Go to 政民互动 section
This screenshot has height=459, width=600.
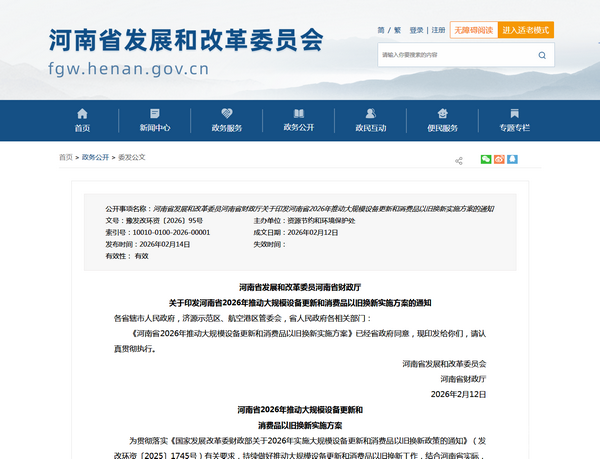pyautogui.click(x=370, y=120)
